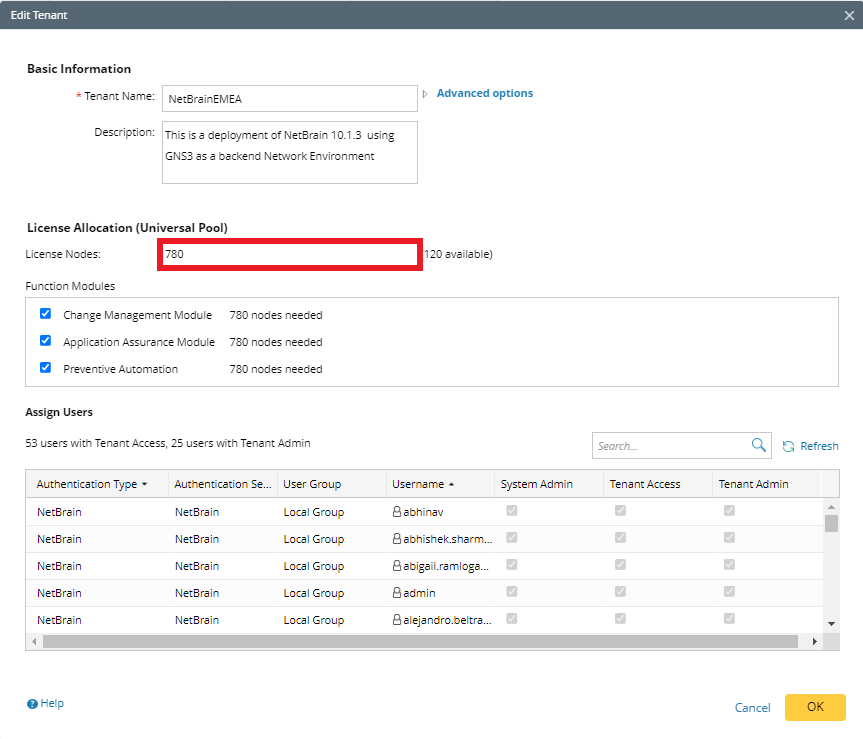The width and height of the screenshot is (863, 739).
Task: Click the scroll right arrow in users table
Action: click(x=815, y=642)
